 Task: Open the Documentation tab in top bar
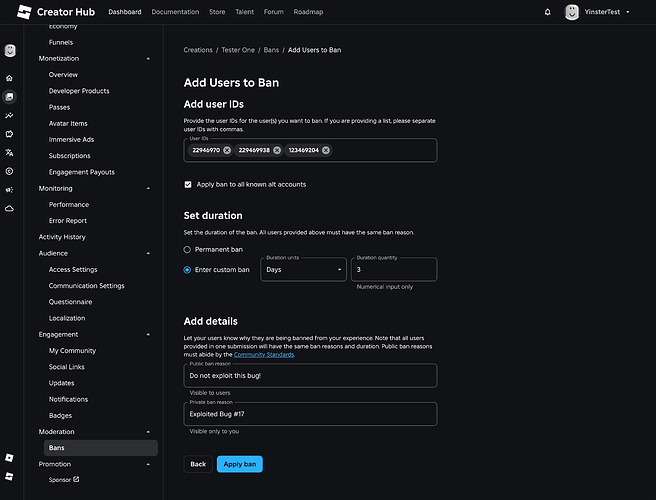(x=176, y=12)
